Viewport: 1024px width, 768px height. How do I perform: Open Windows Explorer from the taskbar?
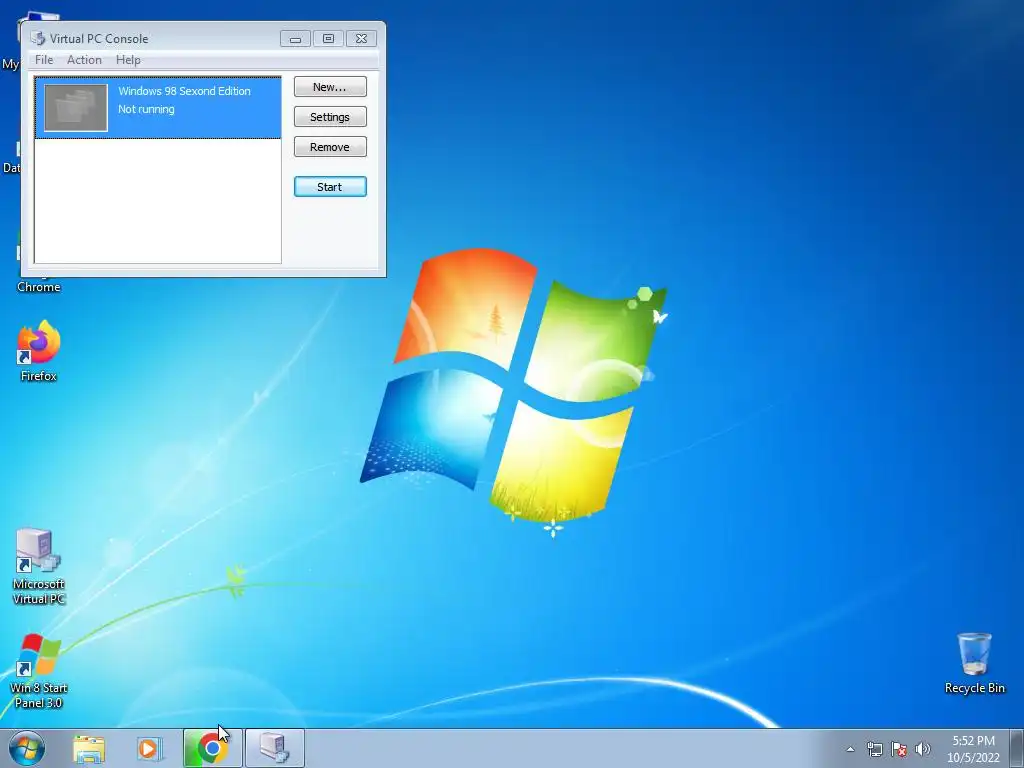point(89,748)
